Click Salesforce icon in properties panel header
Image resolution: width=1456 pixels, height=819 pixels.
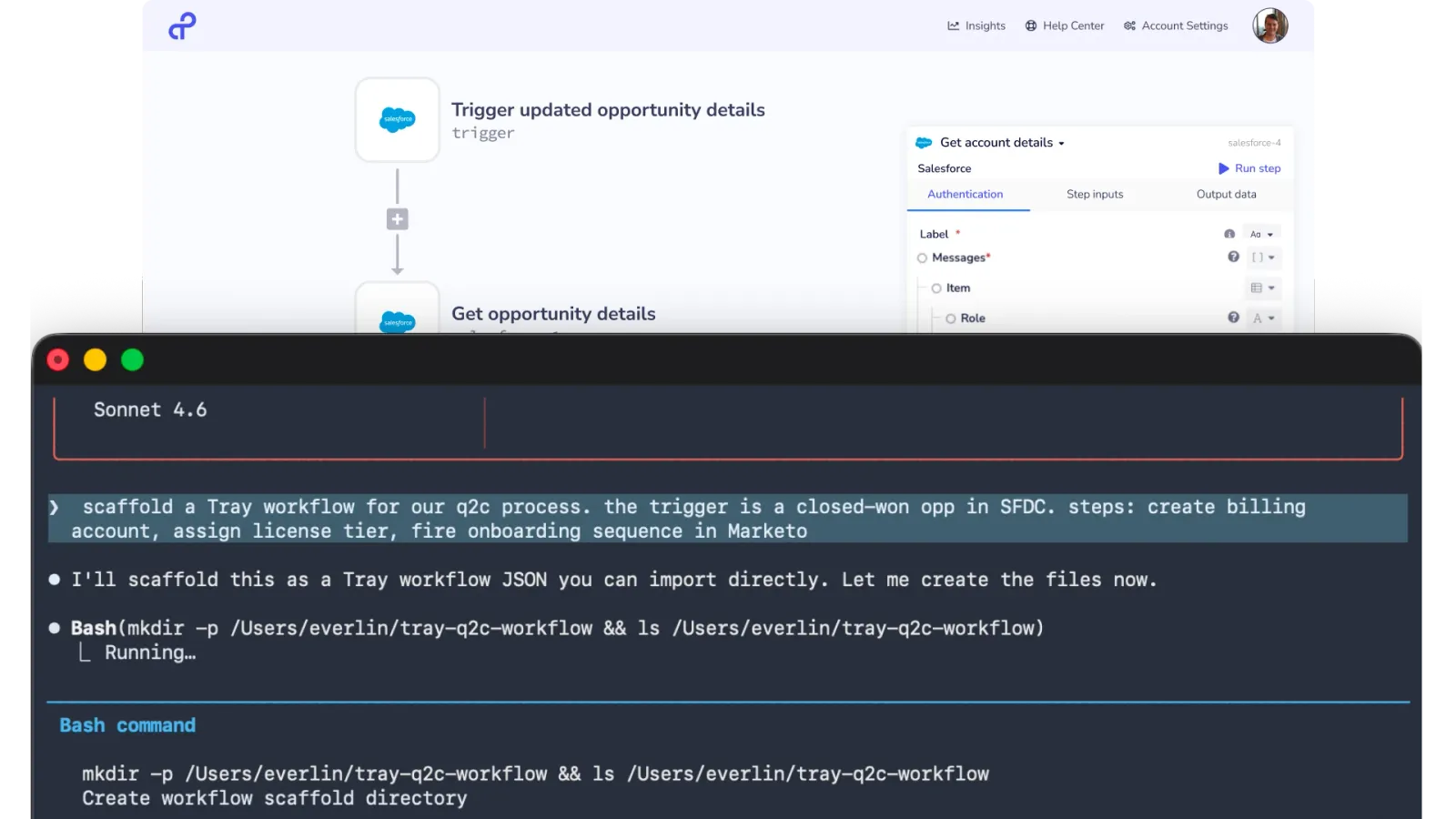[924, 143]
